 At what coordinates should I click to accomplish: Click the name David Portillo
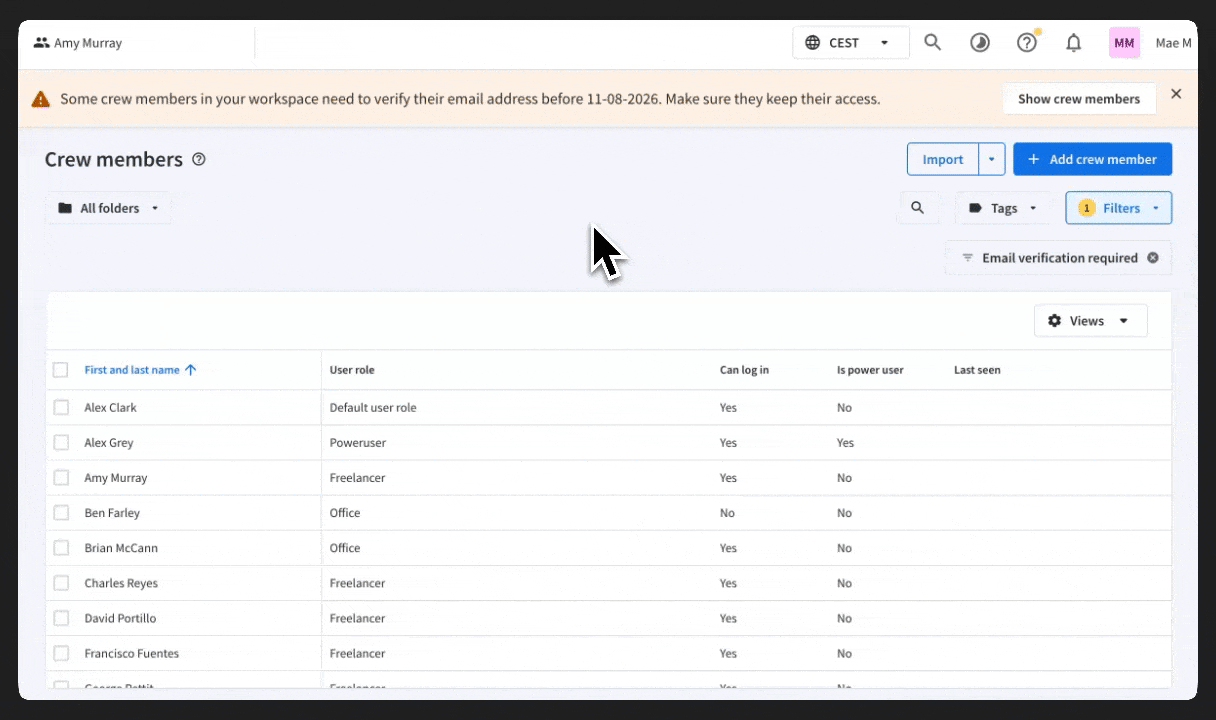(x=120, y=618)
